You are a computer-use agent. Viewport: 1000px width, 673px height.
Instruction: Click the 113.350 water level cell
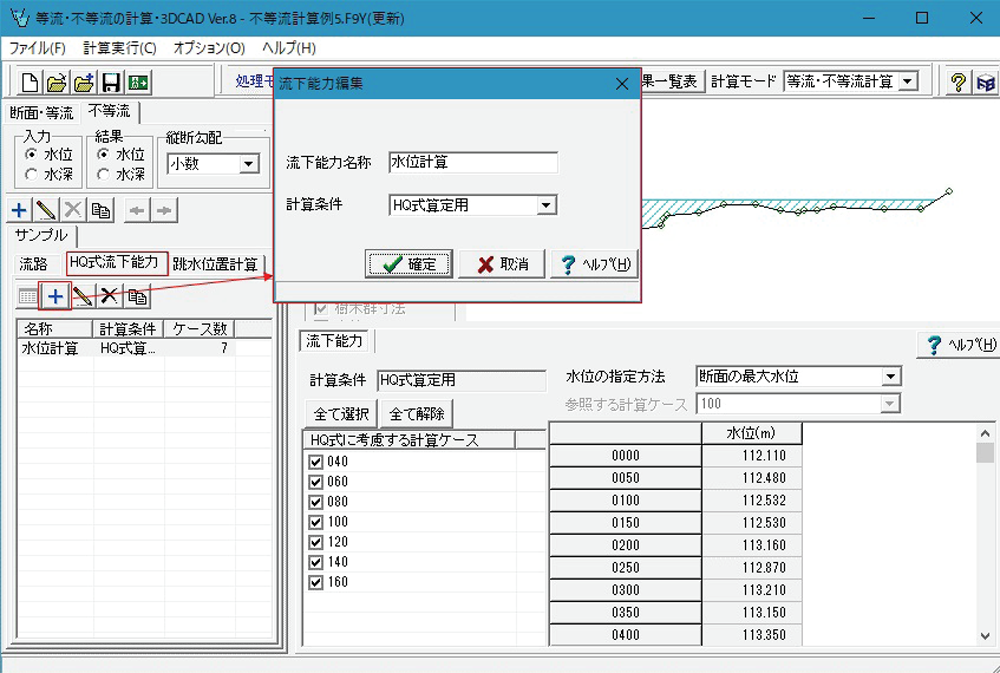[752, 635]
